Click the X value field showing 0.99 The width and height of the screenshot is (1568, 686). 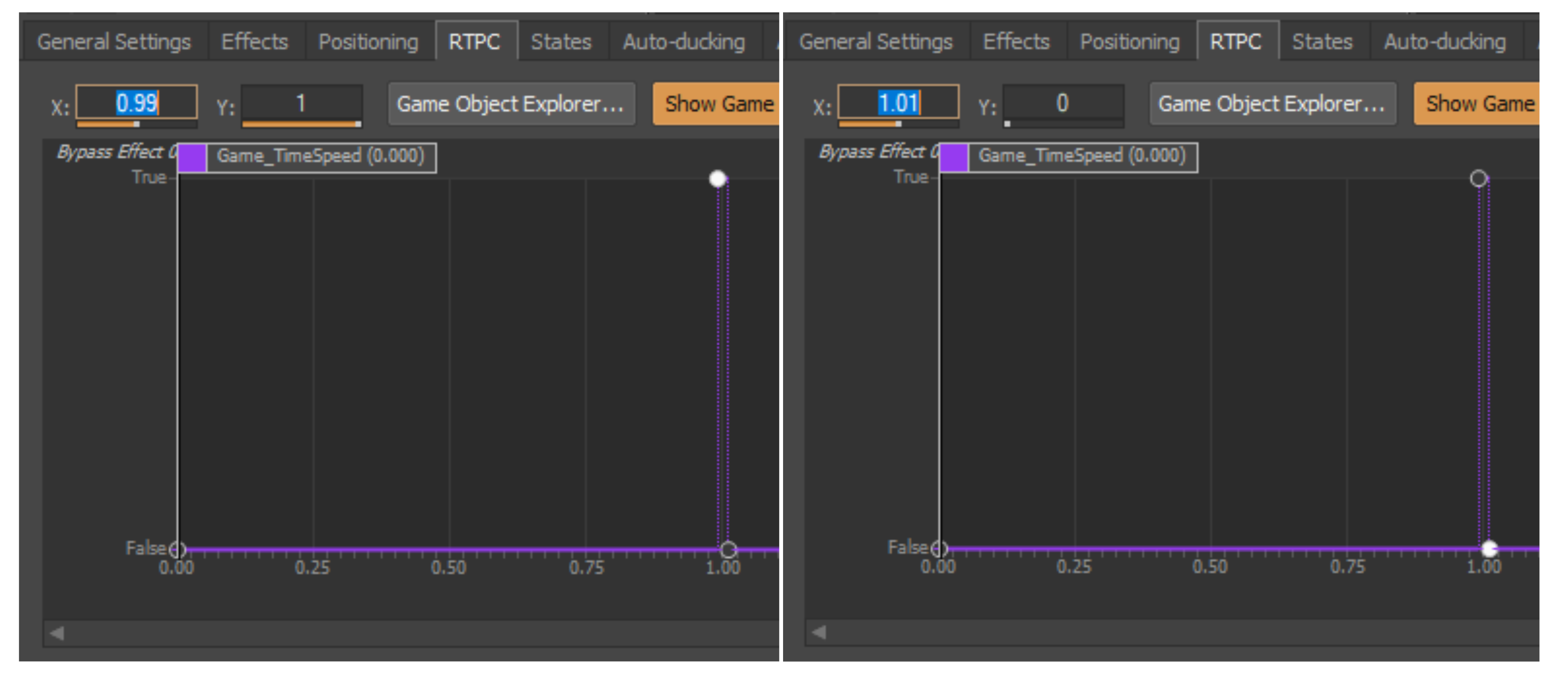136,102
